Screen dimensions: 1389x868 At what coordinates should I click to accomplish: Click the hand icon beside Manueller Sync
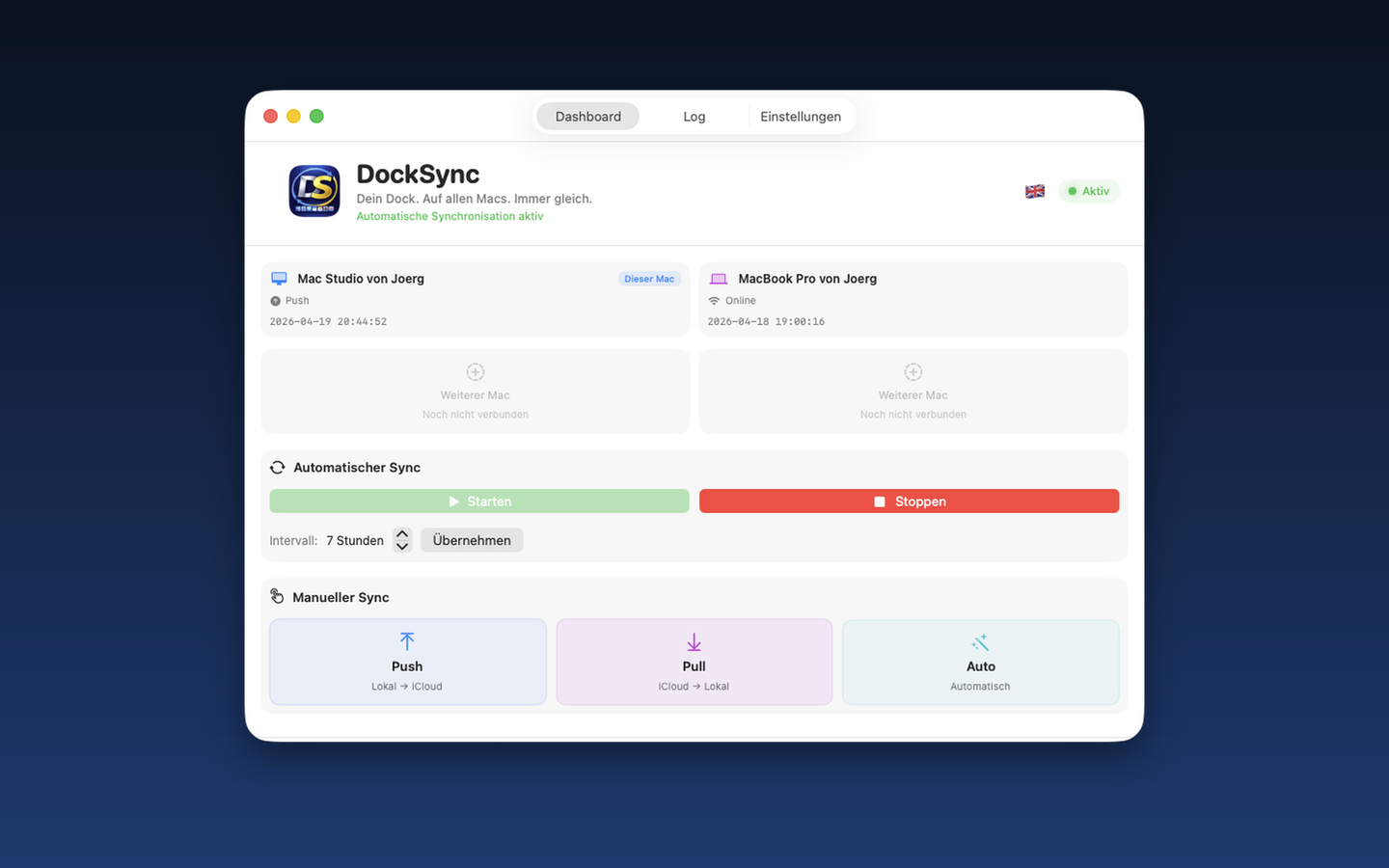click(x=277, y=597)
